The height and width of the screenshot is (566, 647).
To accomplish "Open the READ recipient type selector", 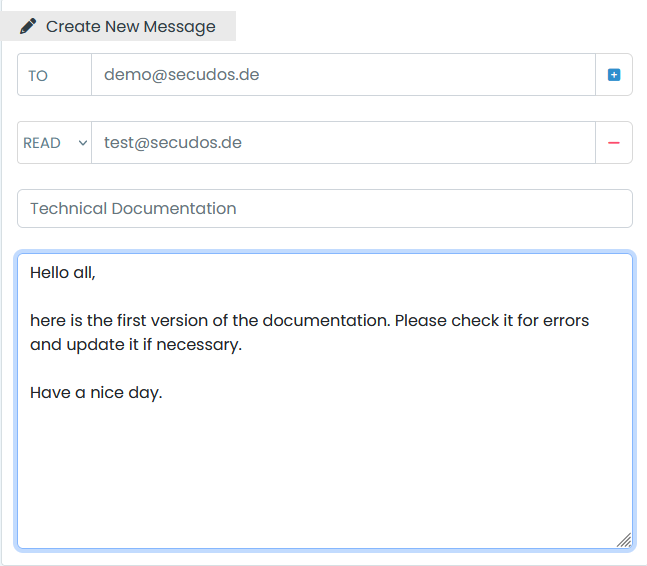I will [54, 143].
